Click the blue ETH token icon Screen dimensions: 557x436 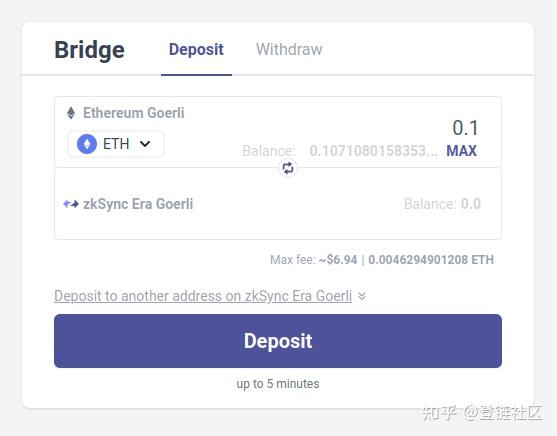pyautogui.click(x=87, y=144)
